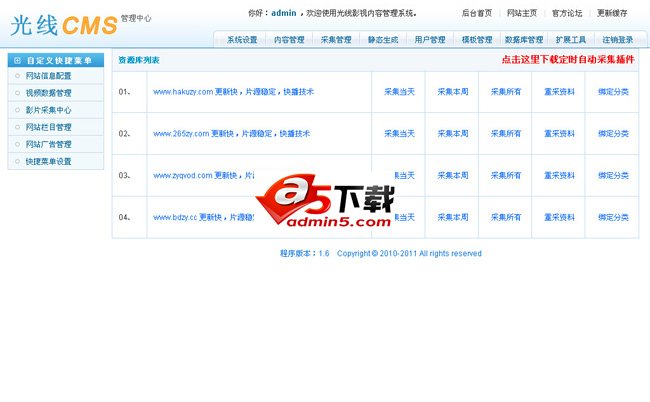Open the www.bdzy.cc resource link
The height and width of the screenshot is (402, 650).
203,217
